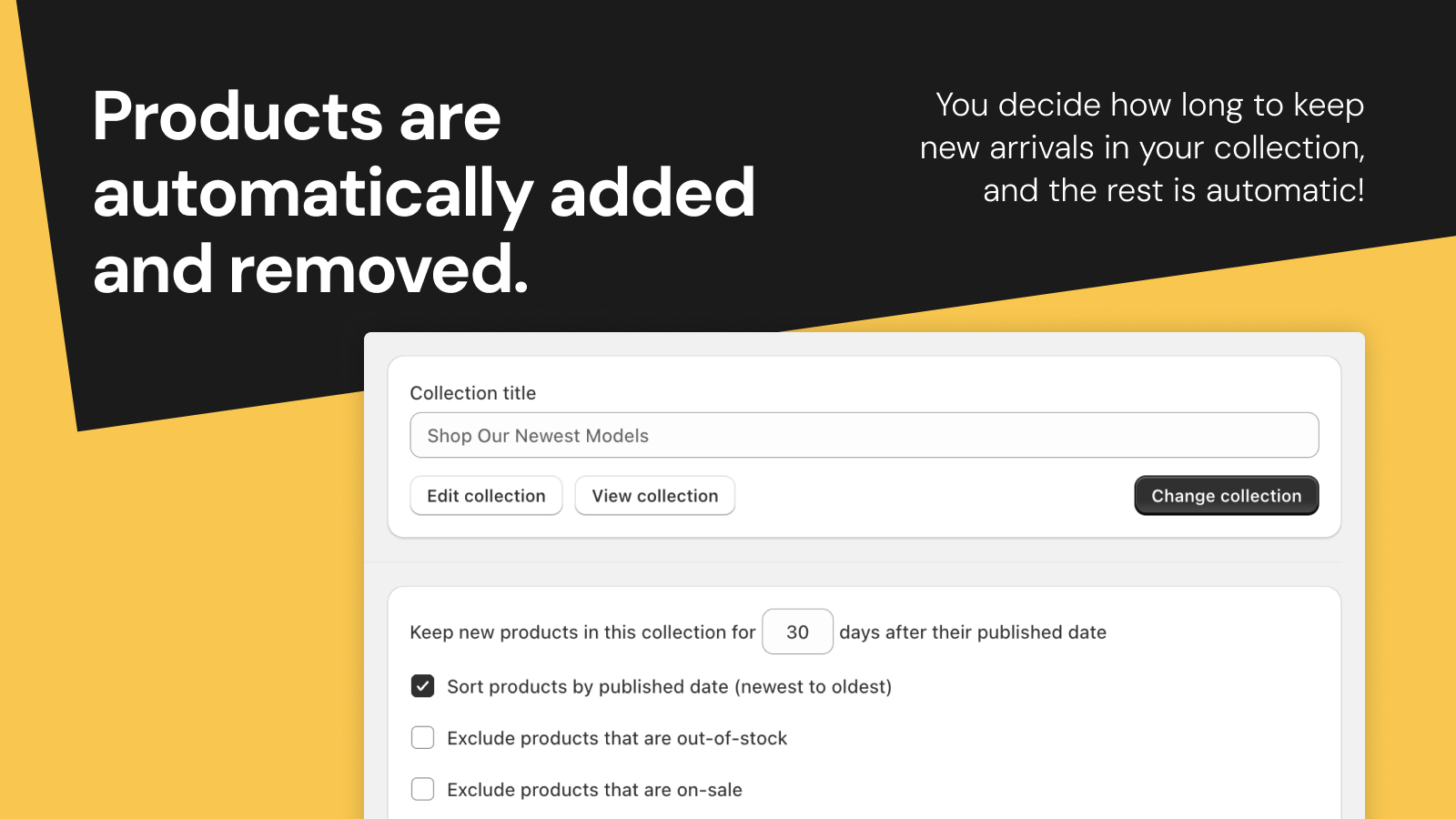Focus the days-after-published-date number input
Viewport: 1456px width, 819px height.
click(797, 632)
